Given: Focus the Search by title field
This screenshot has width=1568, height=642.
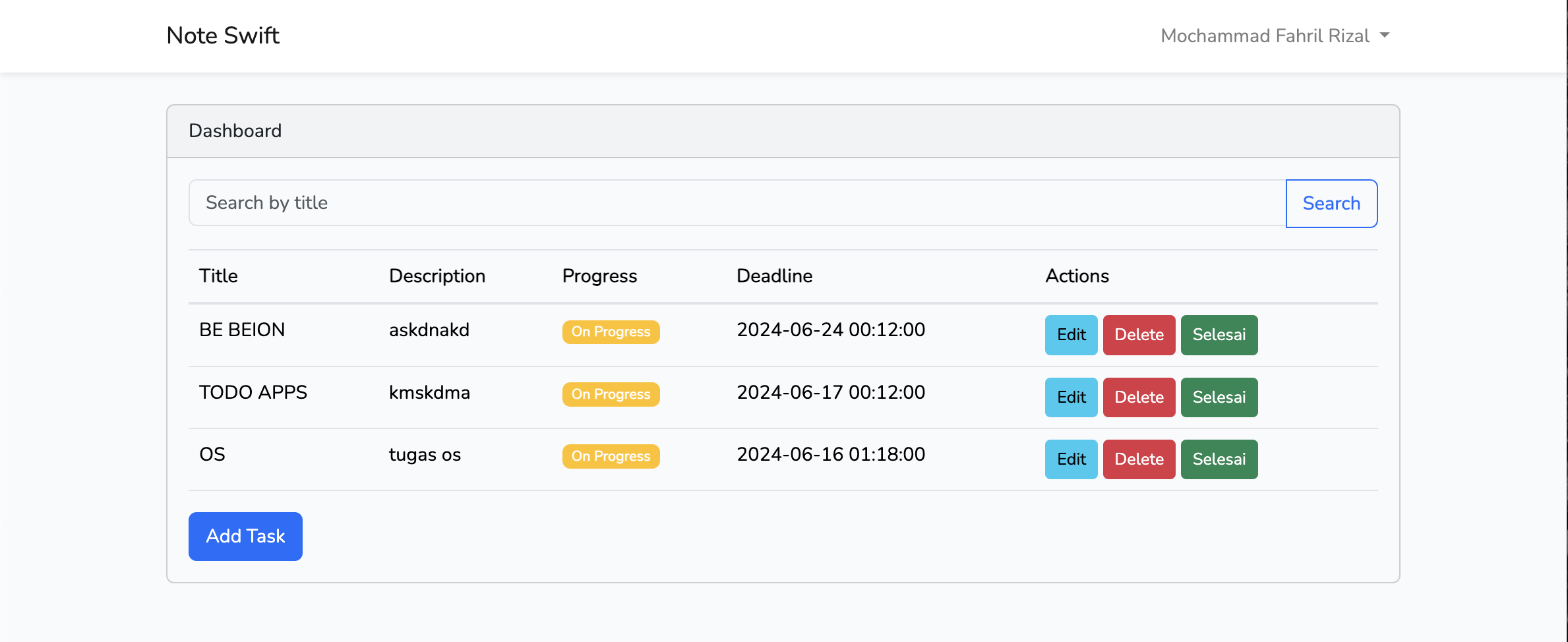Looking at the screenshot, I should coord(737,203).
